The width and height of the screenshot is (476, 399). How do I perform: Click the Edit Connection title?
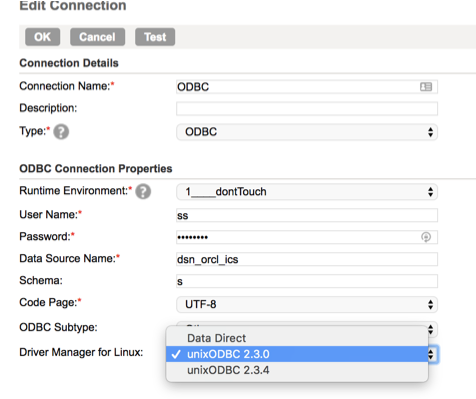(x=73, y=6)
